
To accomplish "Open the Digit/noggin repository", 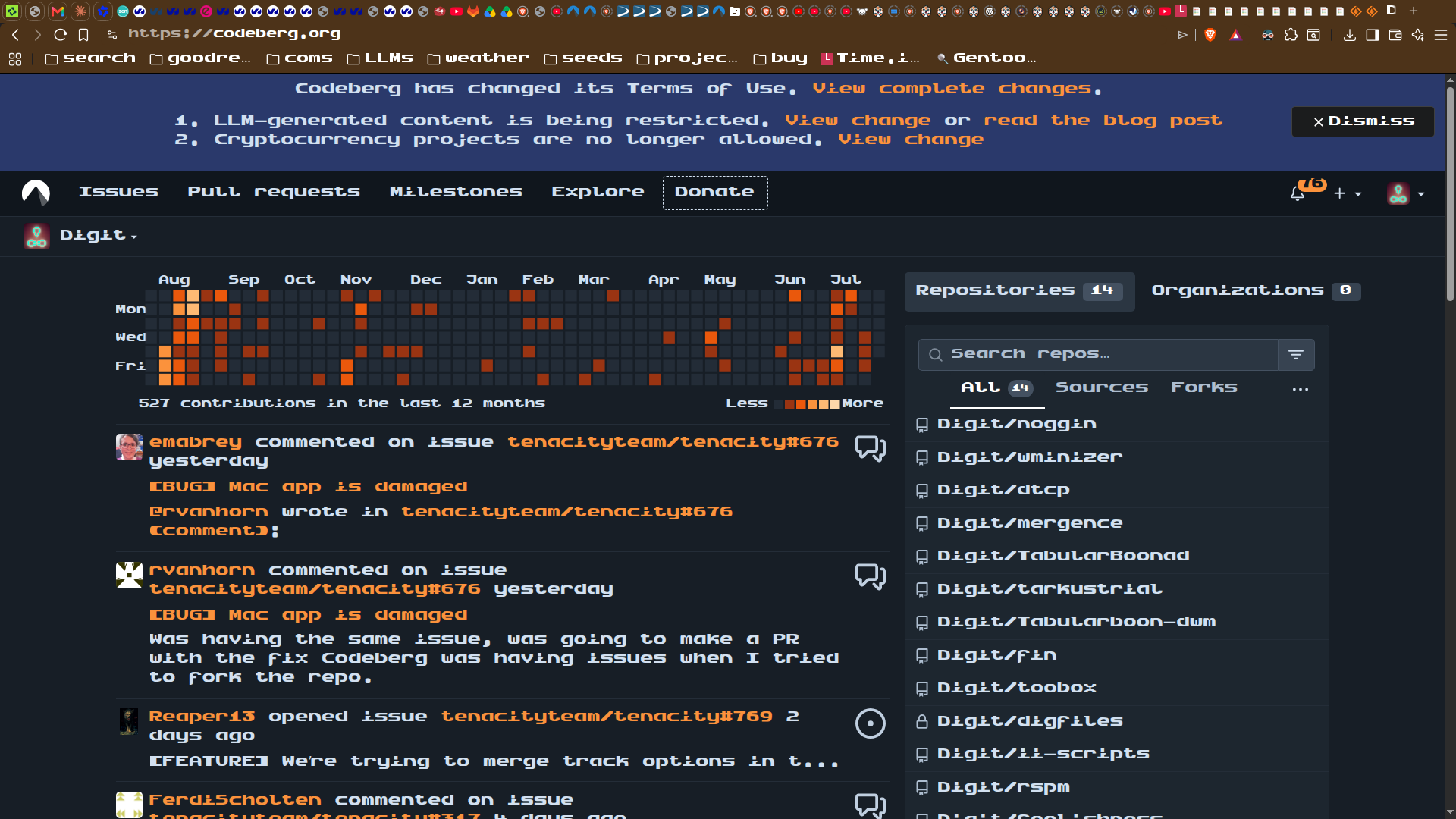I will point(1017,425).
